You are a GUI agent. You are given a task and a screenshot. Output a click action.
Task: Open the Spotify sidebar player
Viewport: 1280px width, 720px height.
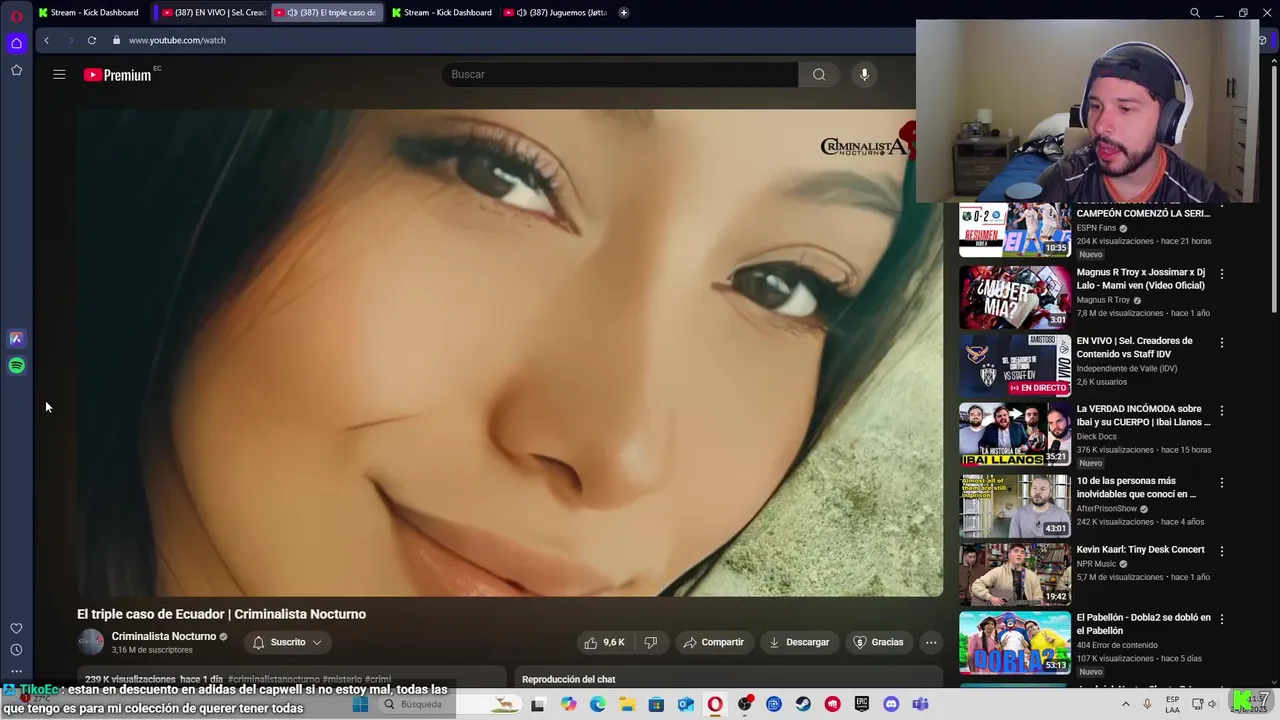pos(16,366)
